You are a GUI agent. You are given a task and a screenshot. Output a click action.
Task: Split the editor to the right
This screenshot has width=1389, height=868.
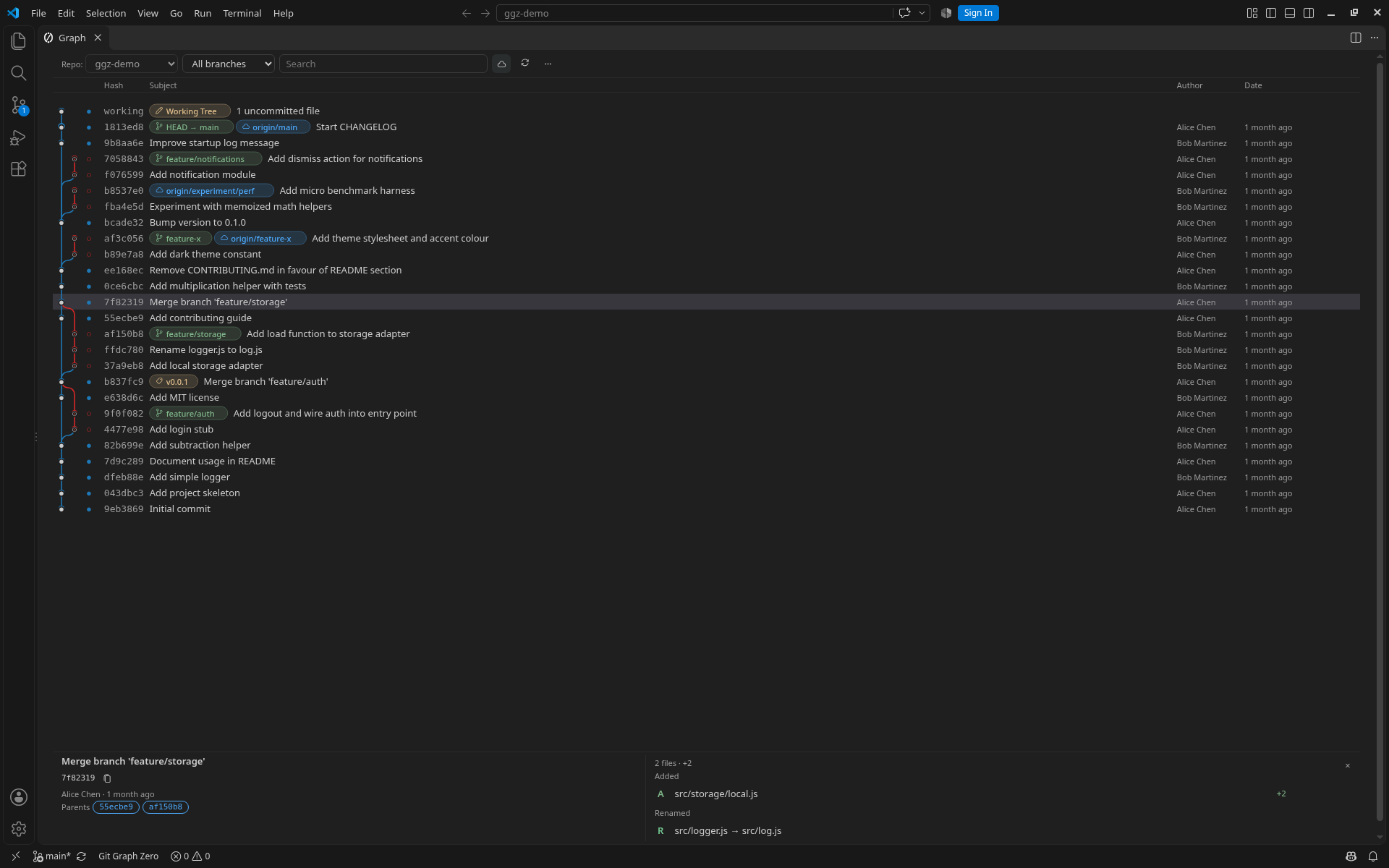coord(1356,38)
